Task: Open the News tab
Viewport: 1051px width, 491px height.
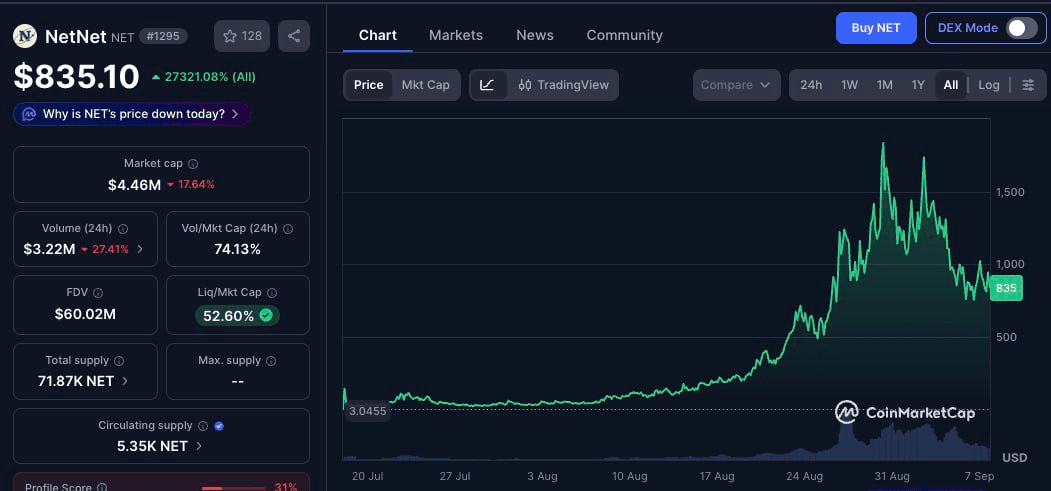Action: pyautogui.click(x=535, y=35)
